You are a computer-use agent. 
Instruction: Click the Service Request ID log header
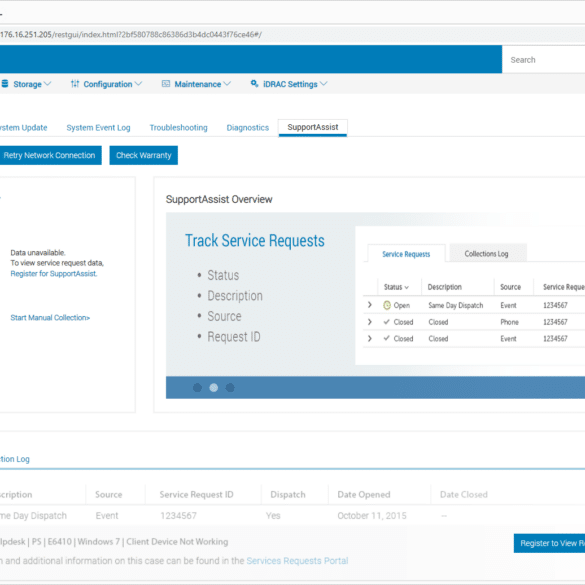pyautogui.click(x=196, y=494)
